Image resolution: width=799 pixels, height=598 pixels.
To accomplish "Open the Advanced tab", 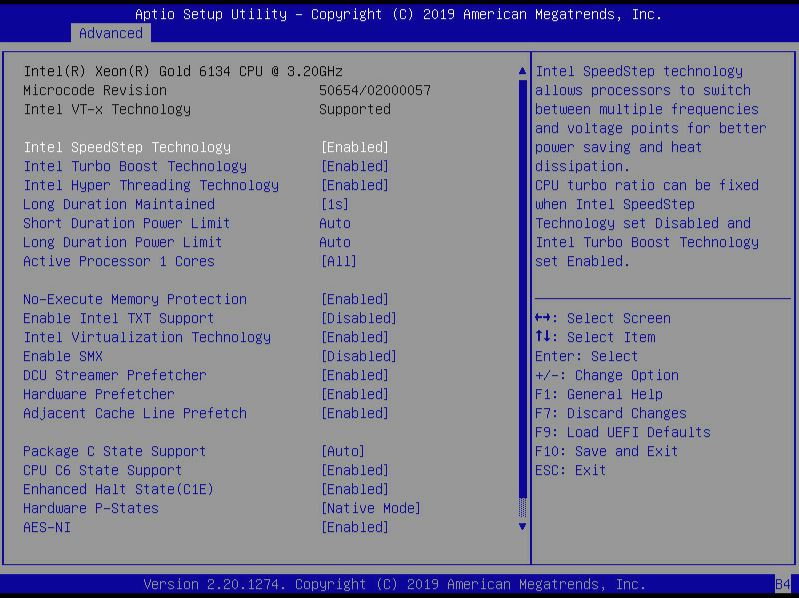I will (x=111, y=33).
